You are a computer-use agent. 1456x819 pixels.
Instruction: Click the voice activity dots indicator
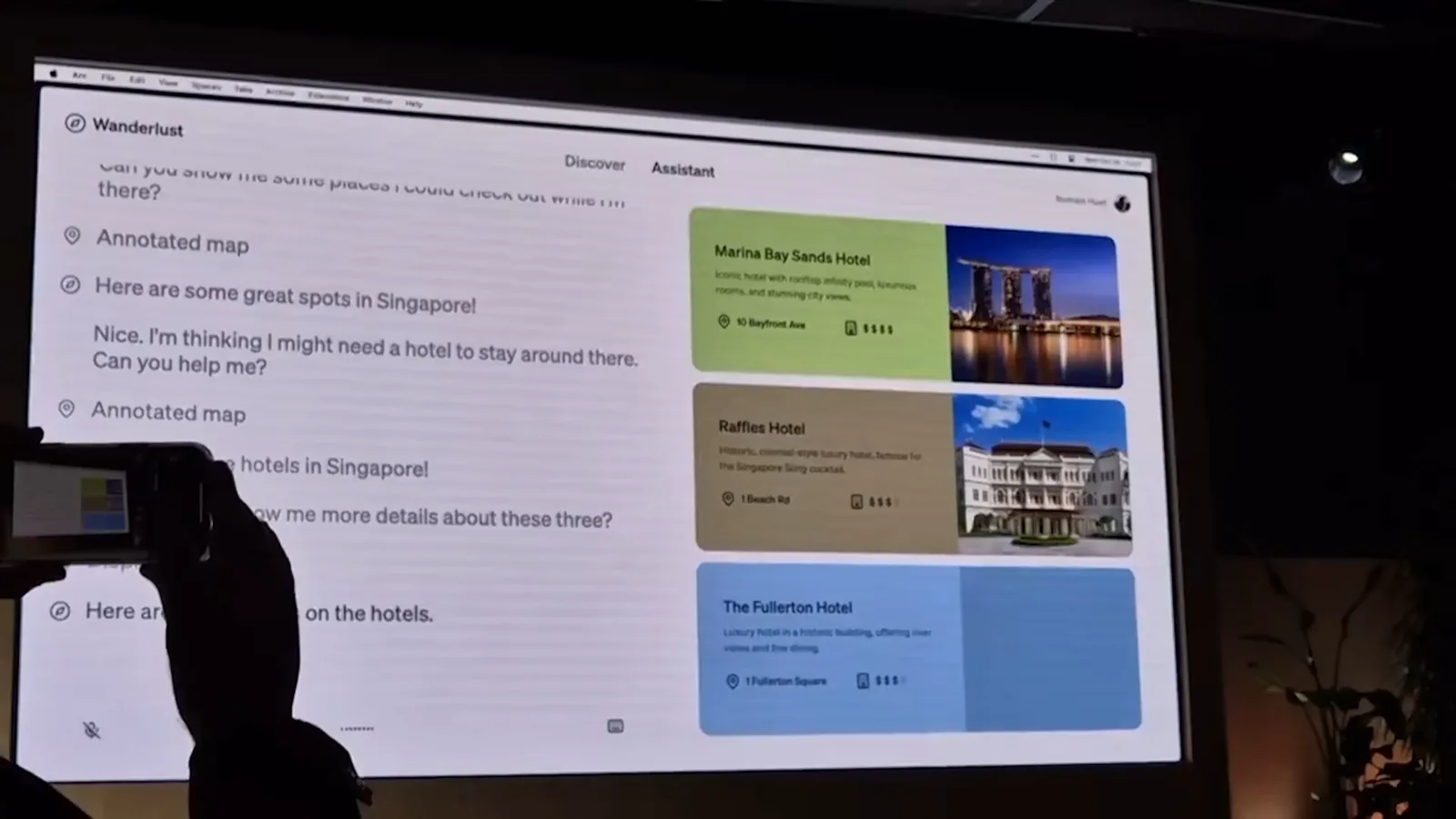coord(357,729)
